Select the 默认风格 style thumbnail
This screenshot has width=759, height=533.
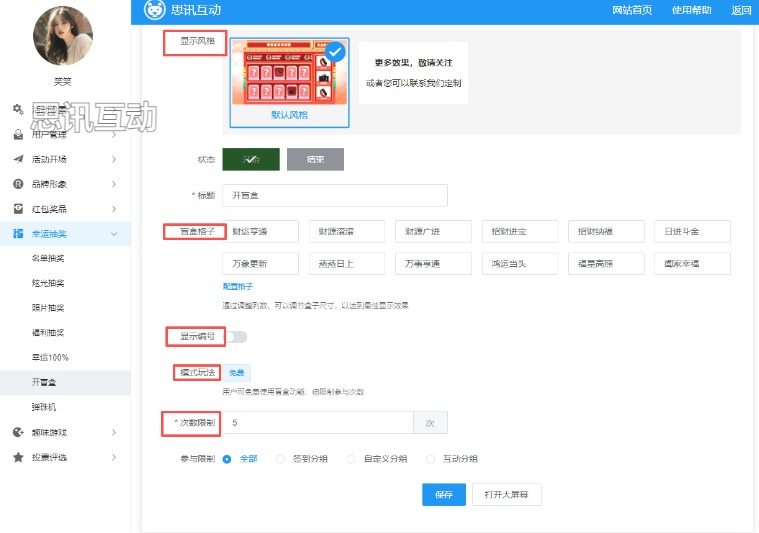point(289,80)
